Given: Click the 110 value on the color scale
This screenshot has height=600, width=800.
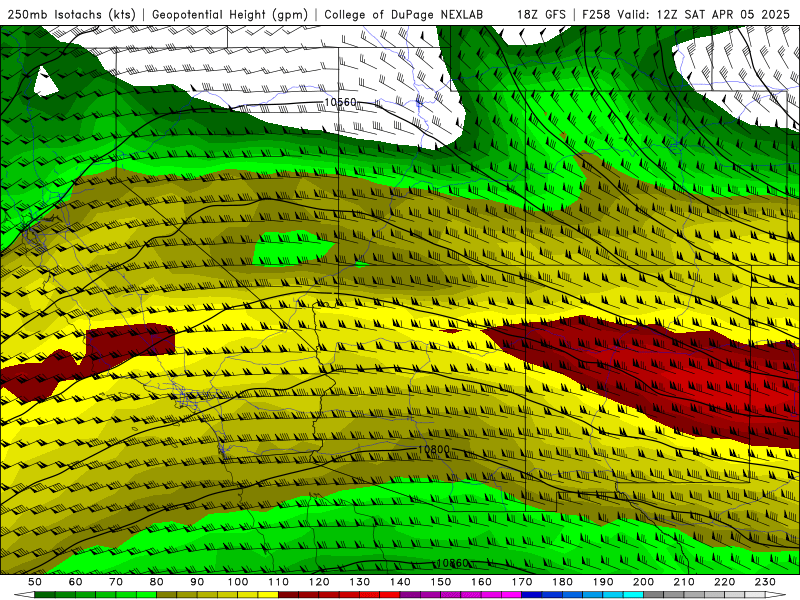Looking at the screenshot, I should pyautogui.click(x=279, y=582).
